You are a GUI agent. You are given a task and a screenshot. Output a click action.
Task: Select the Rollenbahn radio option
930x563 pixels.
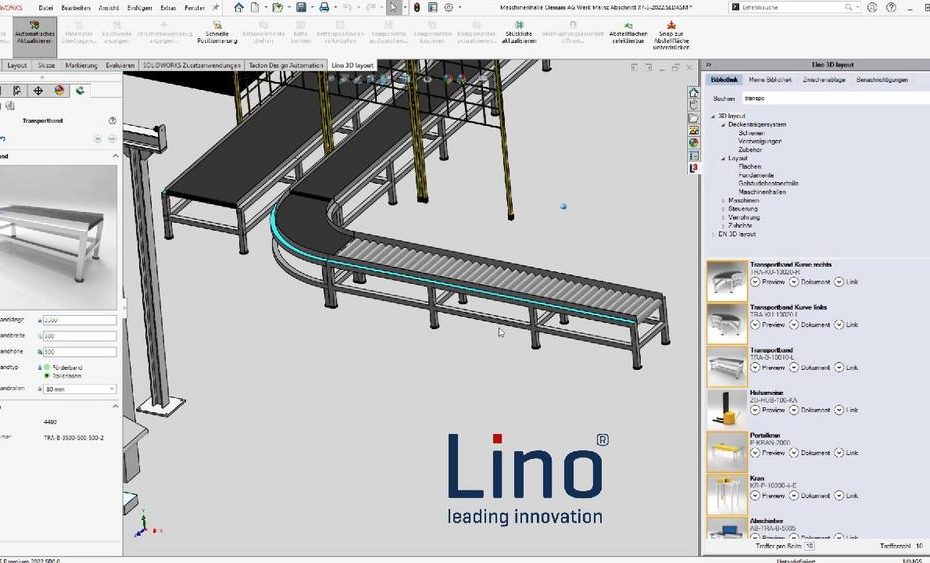(47, 376)
